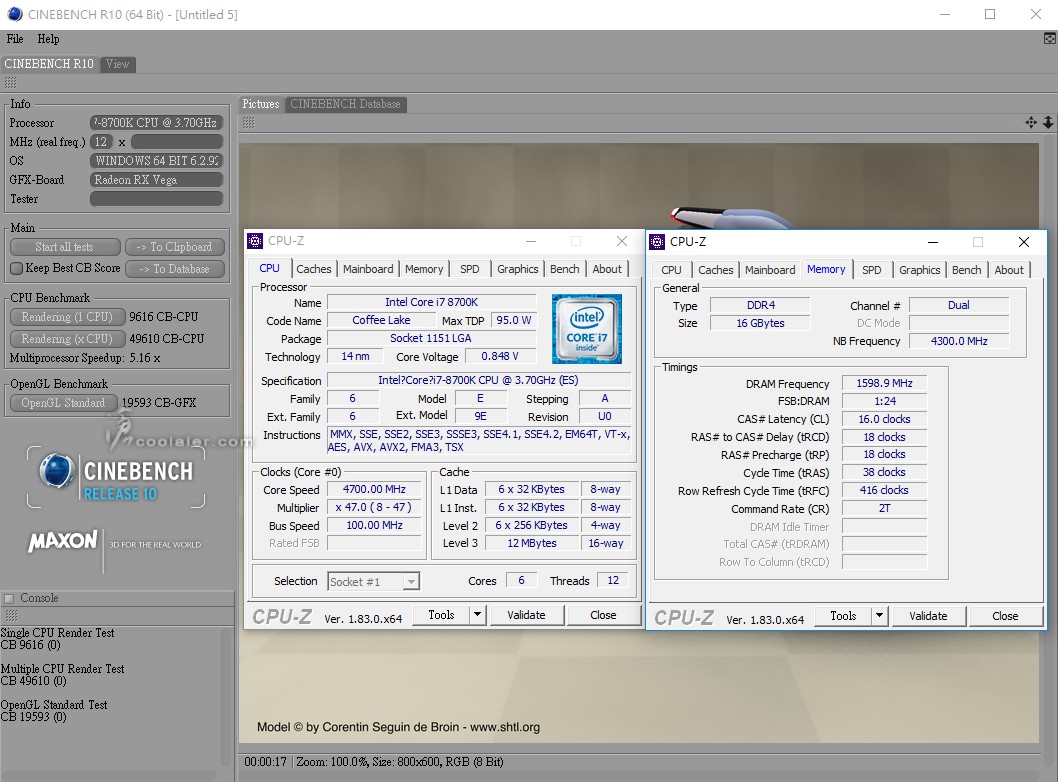The image size is (1058, 782).
Task: Click the Multiprocessor Speedup 5.16 x text
Action: 85,358
